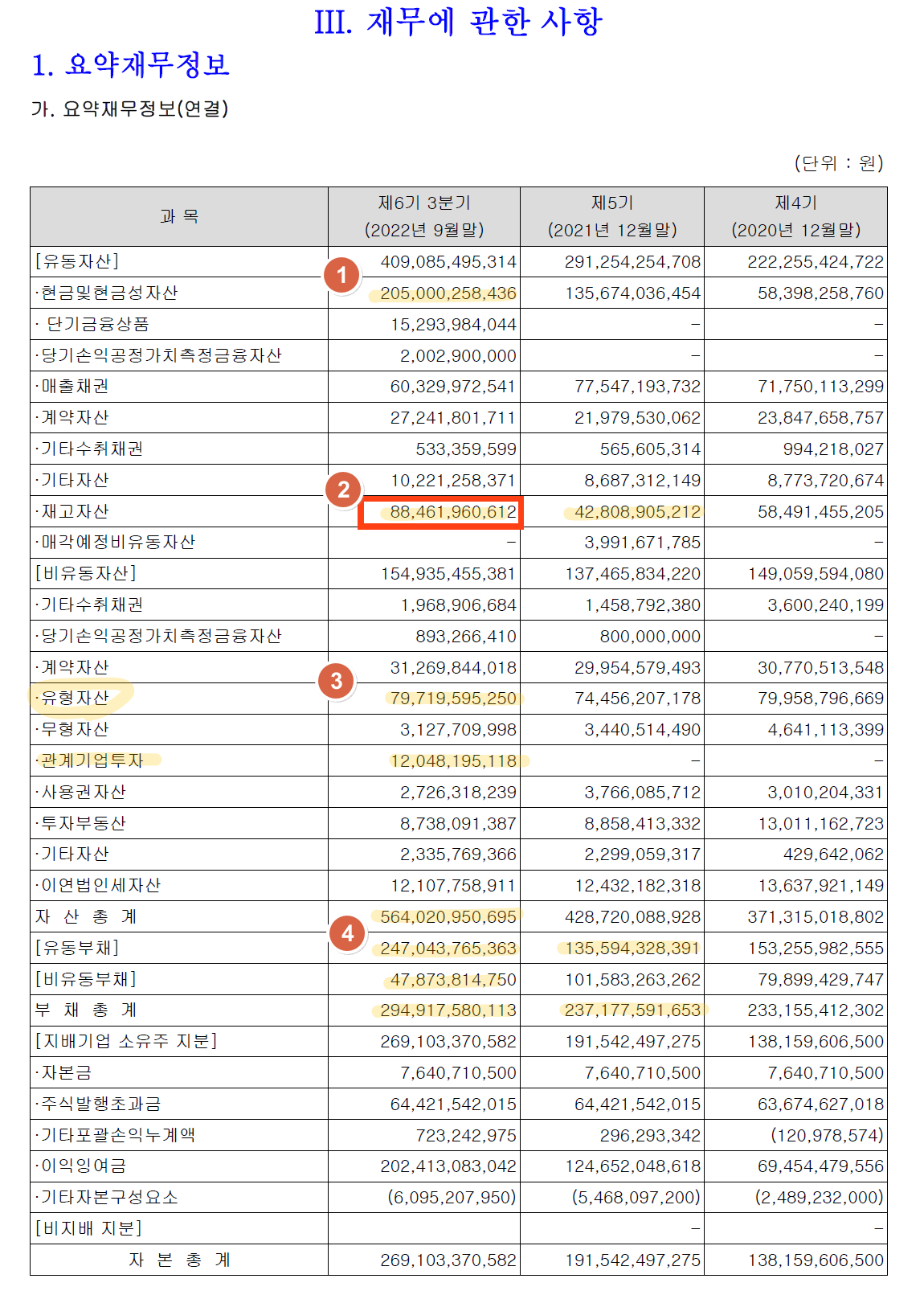This screenshot has height=1295, width=924.
Task: Click the value 60,329,972,541
Action: point(453,387)
